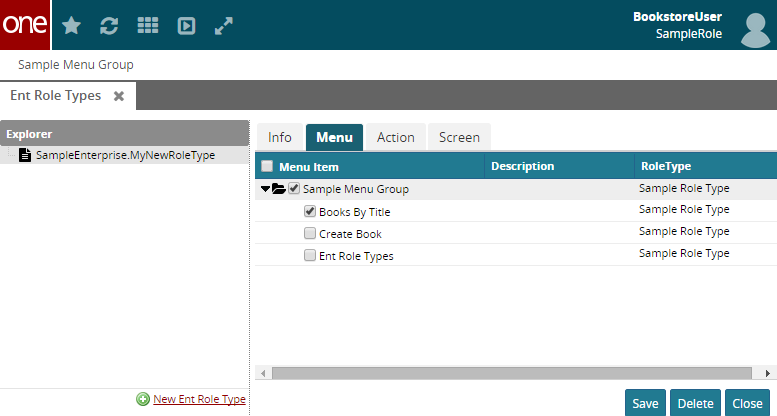
Task: Click the BookstoreUser name
Action: [677, 17]
